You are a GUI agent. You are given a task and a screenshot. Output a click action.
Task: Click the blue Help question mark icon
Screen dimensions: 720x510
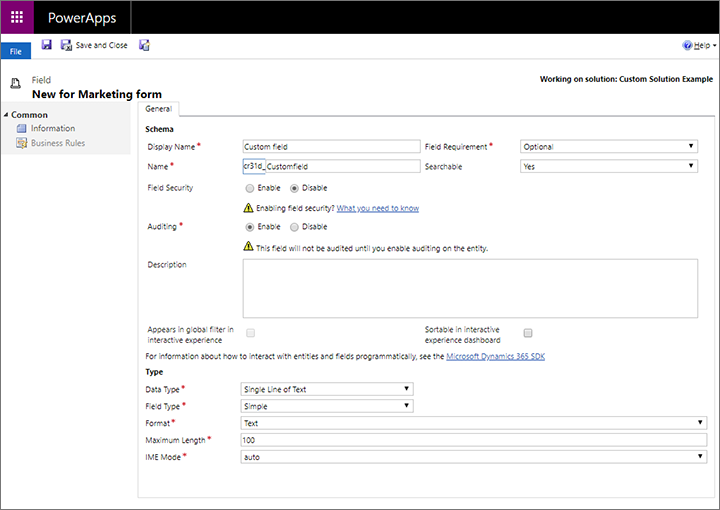point(687,45)
